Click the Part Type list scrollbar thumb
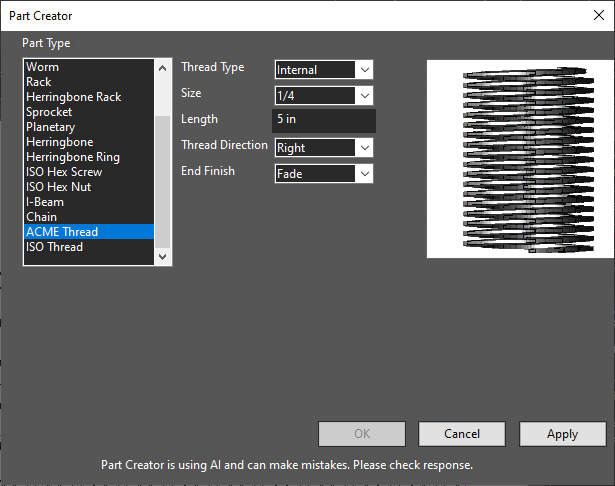The image size is (615, 486). pyautogui.click(x=163, y=182)
